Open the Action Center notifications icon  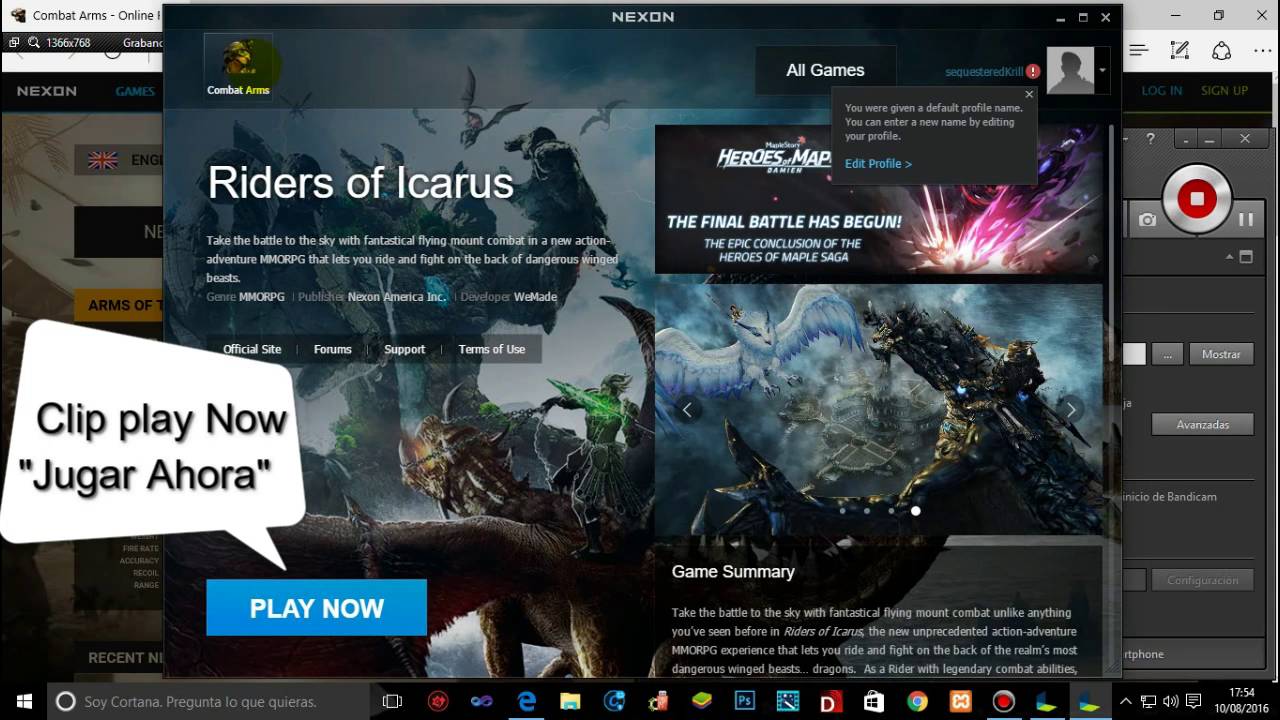point(1193,701)
